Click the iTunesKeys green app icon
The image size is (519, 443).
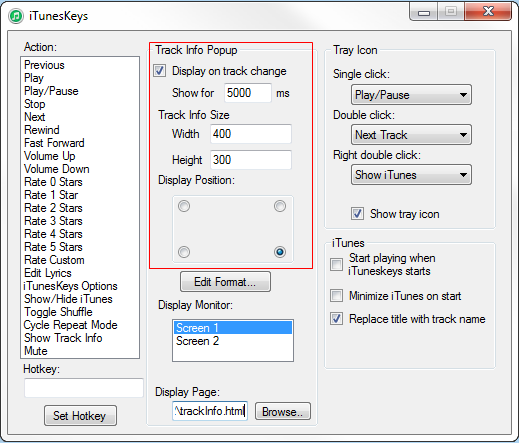tap(15, 16)
